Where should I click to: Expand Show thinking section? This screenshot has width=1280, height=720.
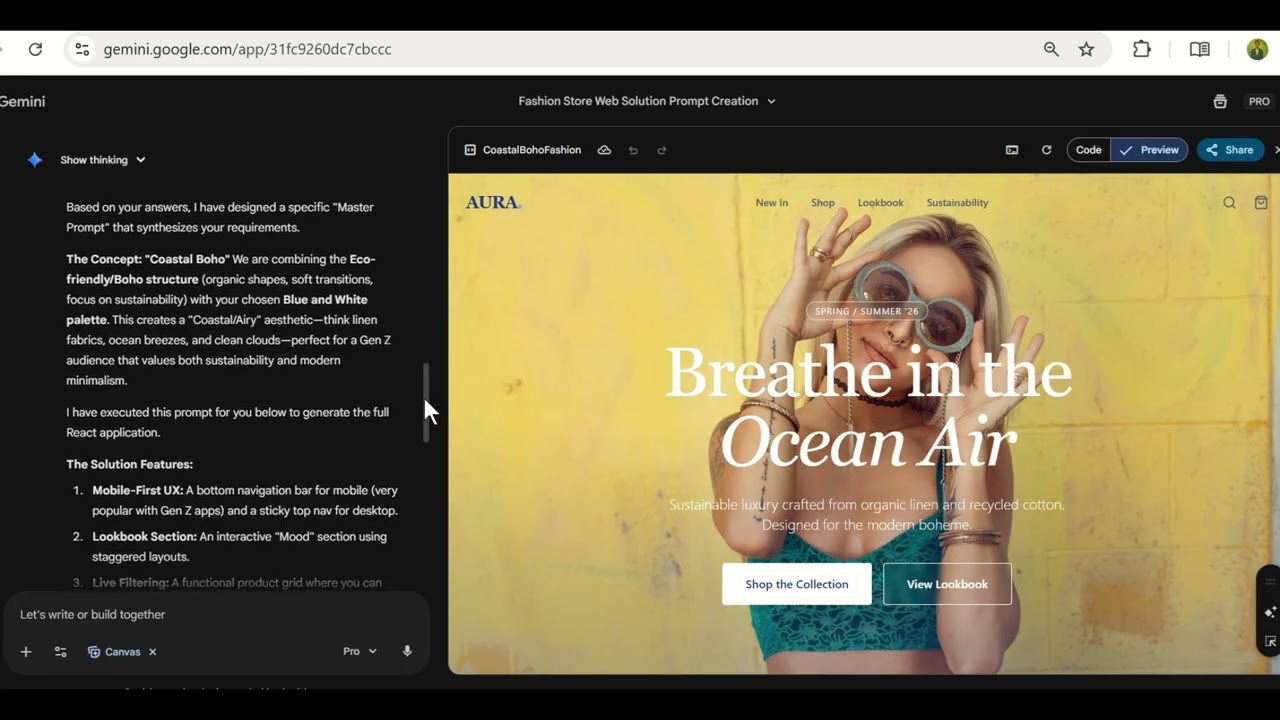tap(103, 160)
